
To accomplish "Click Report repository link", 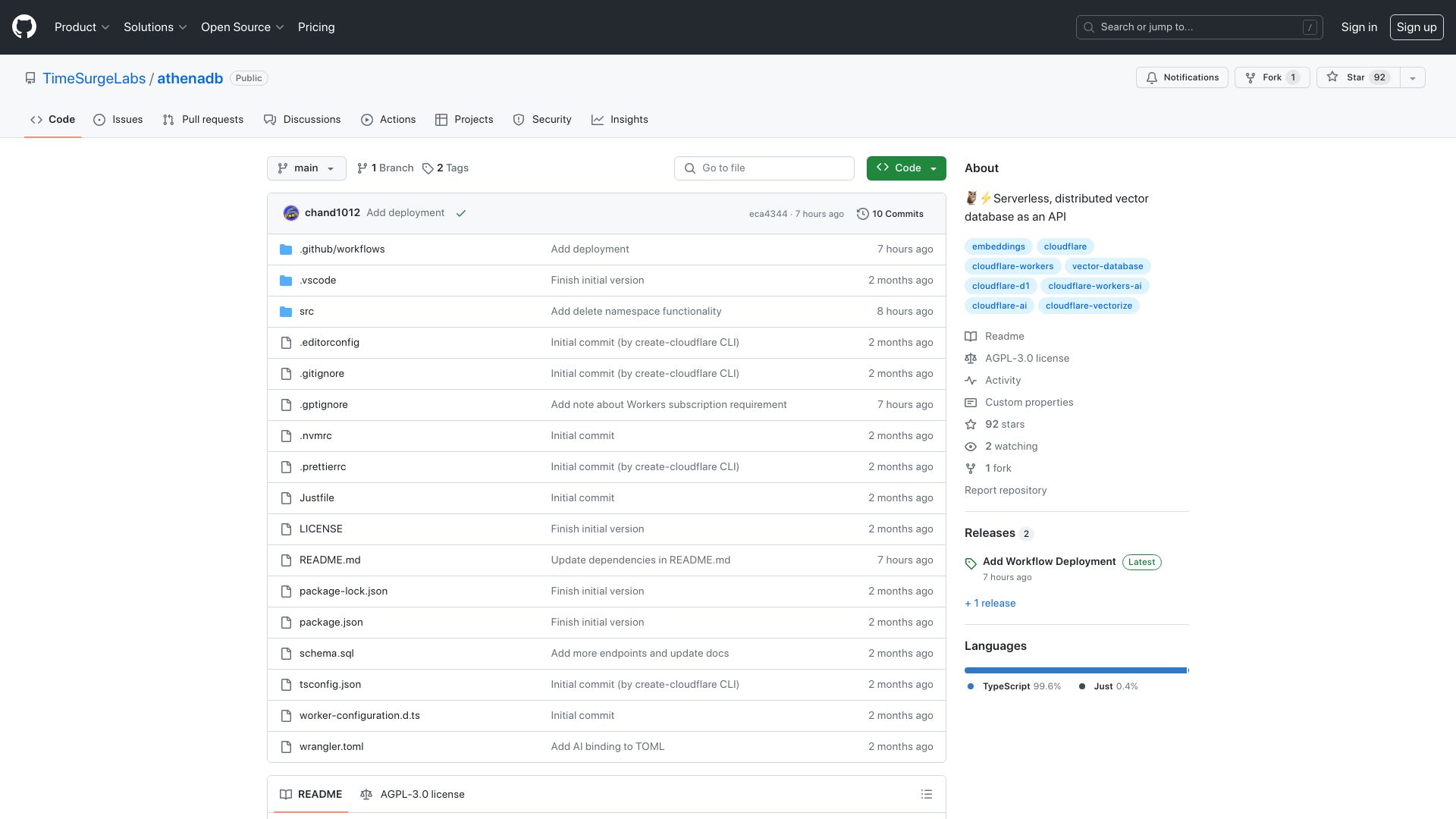I will point(1006,491).
